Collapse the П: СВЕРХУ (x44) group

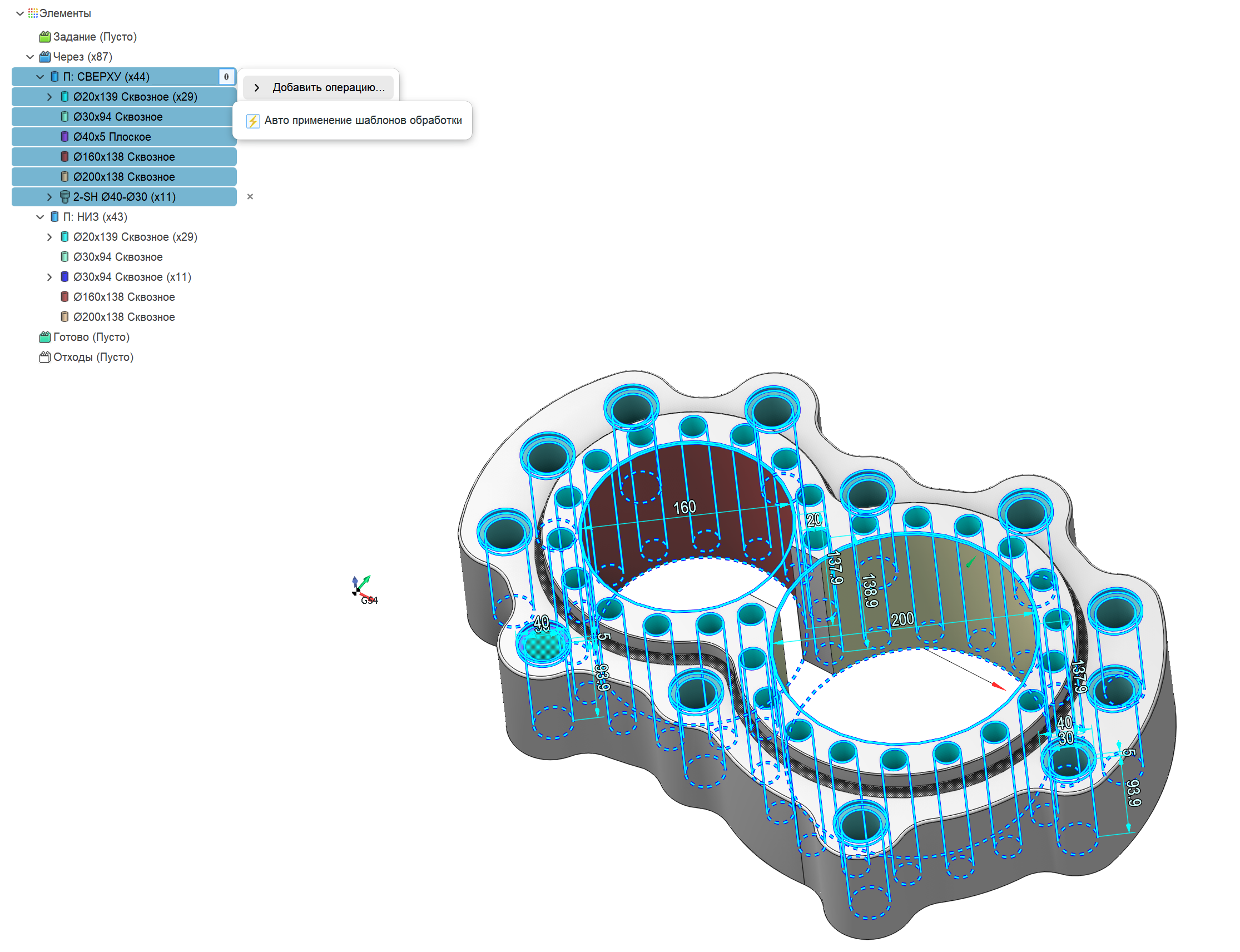[x=39, y=77]
